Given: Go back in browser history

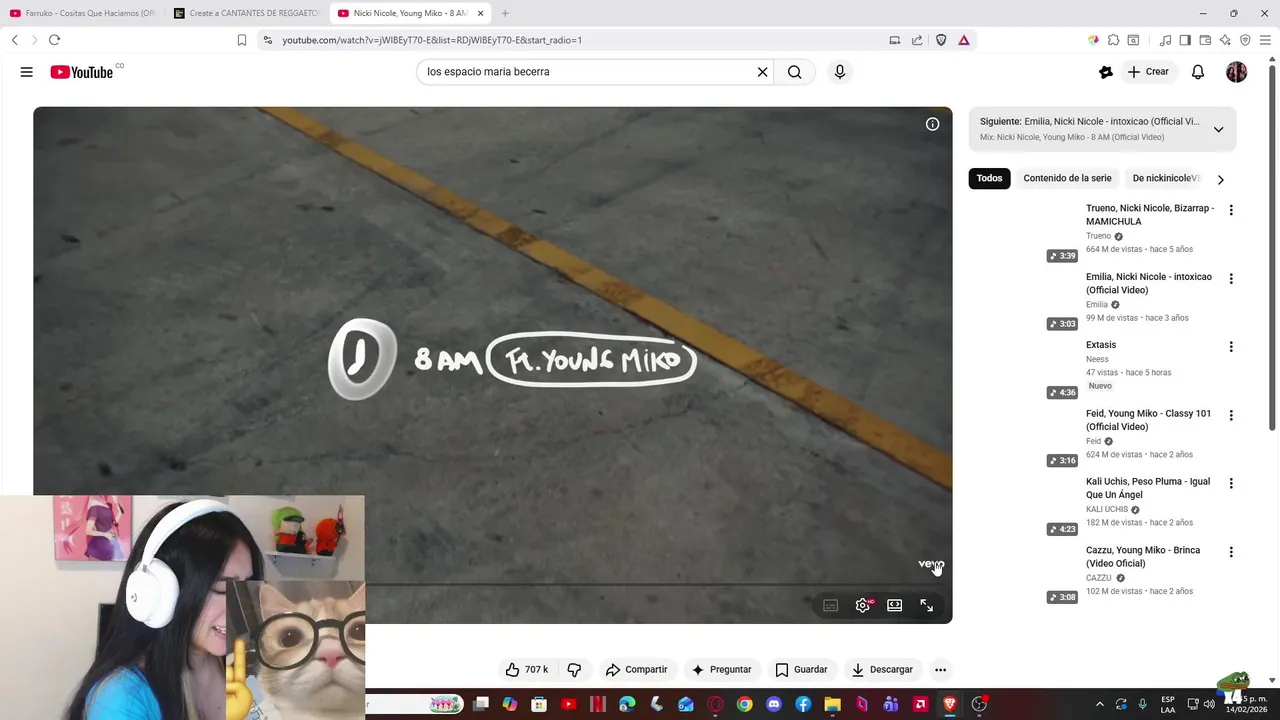Looking at the screenshot, I should coord(14,40).
